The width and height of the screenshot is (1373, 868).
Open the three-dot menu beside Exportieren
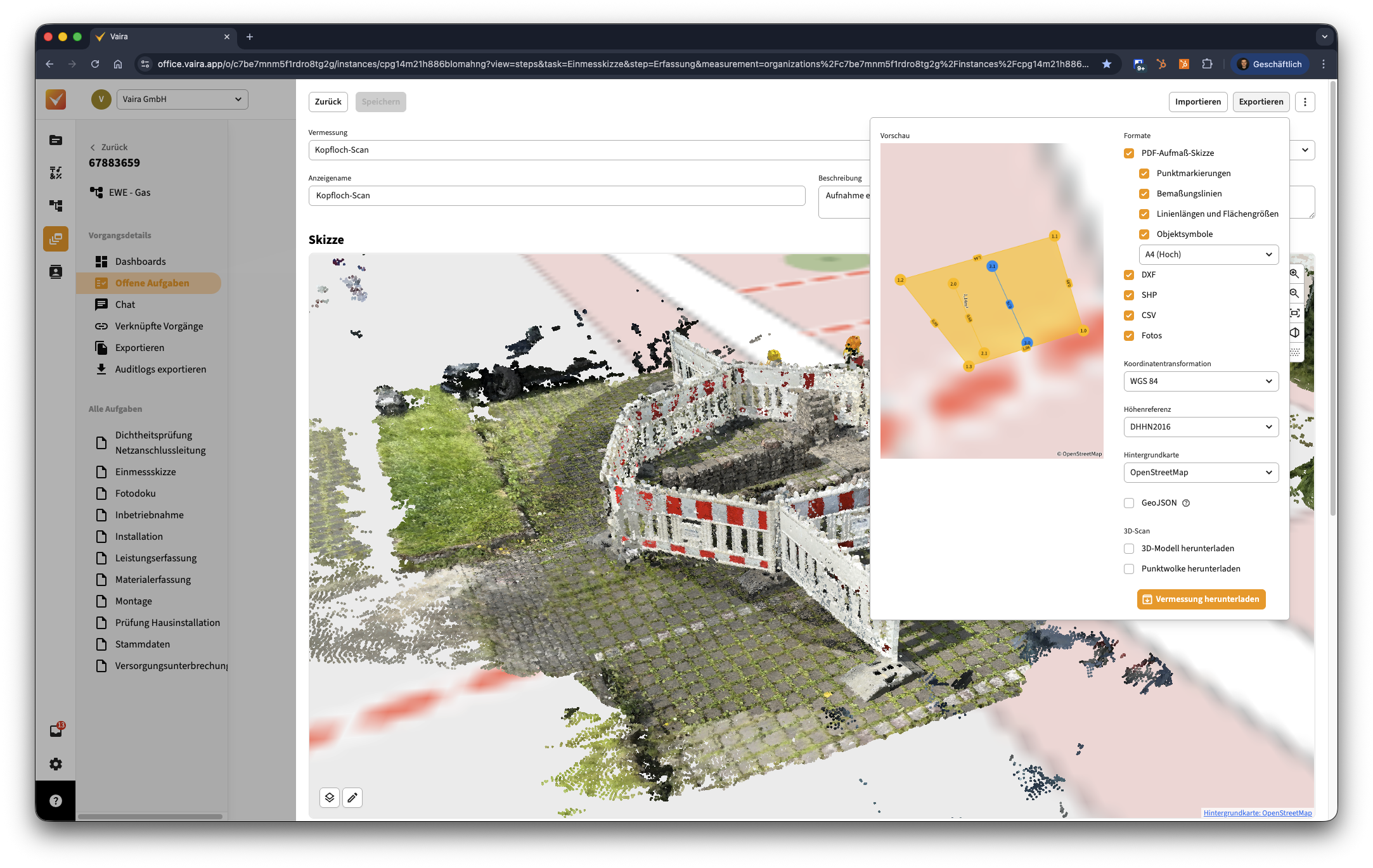[x=1305, y=102]
